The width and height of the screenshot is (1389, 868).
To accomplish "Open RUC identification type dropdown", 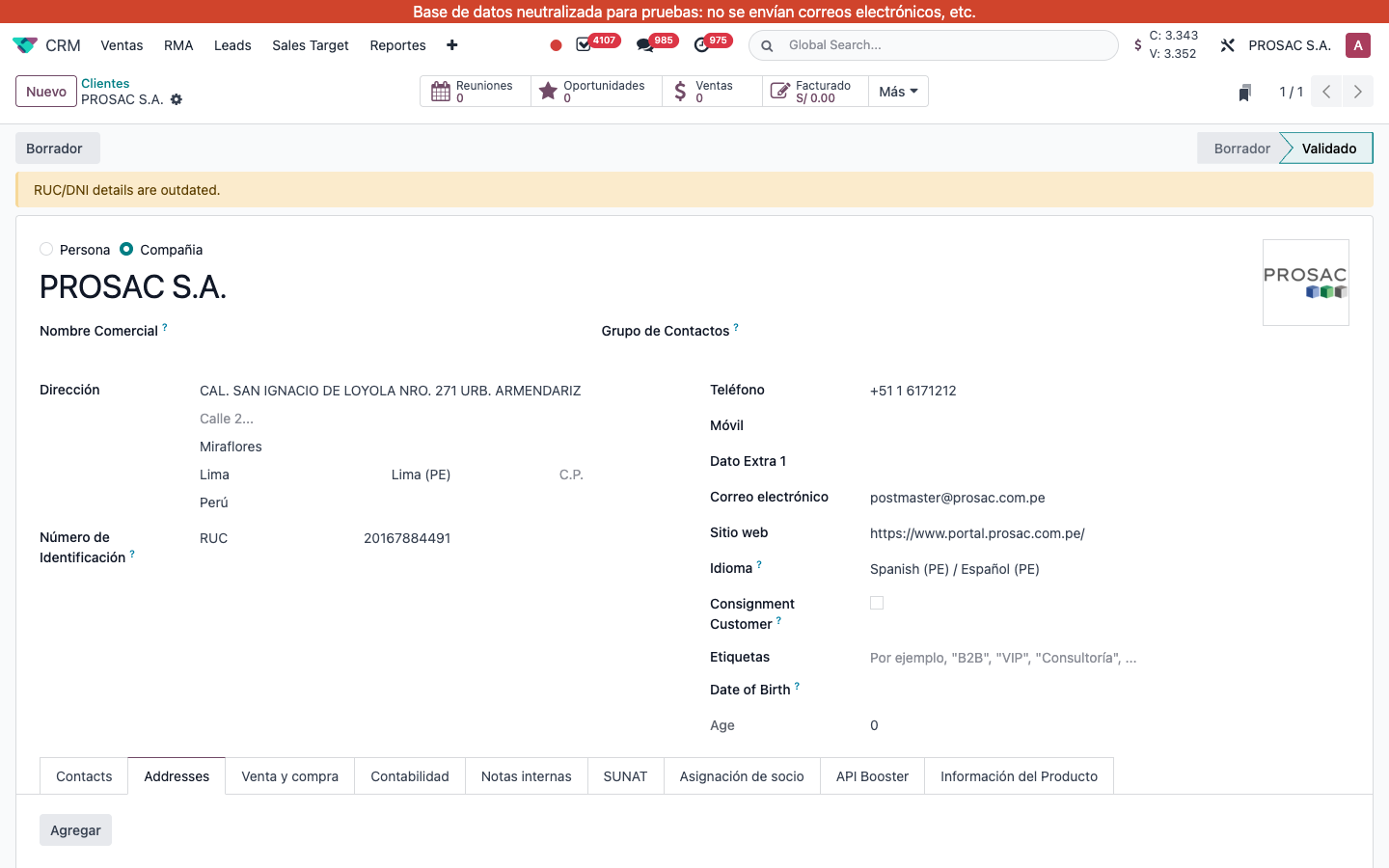I will [272, 538].
